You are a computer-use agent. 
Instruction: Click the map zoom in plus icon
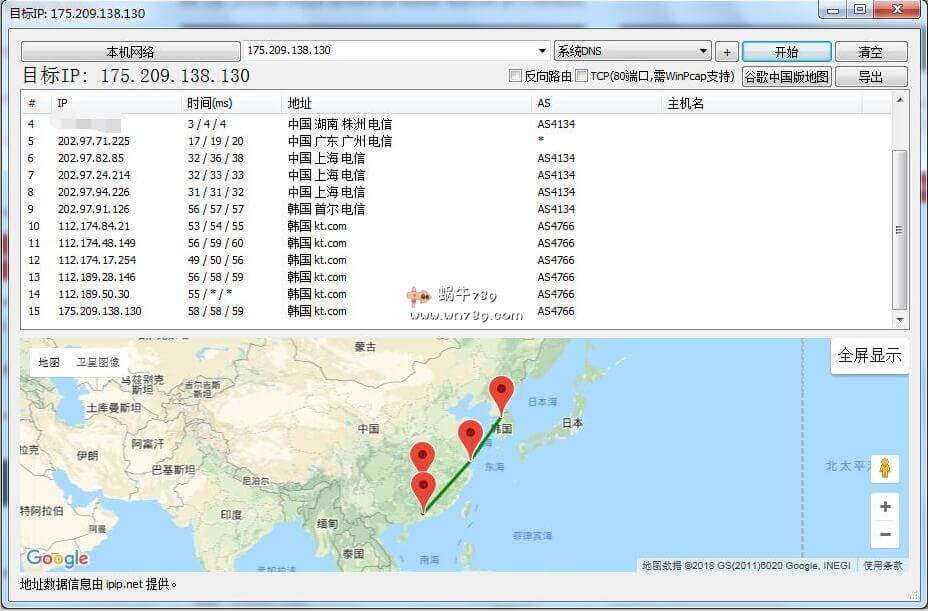(885, 507)
